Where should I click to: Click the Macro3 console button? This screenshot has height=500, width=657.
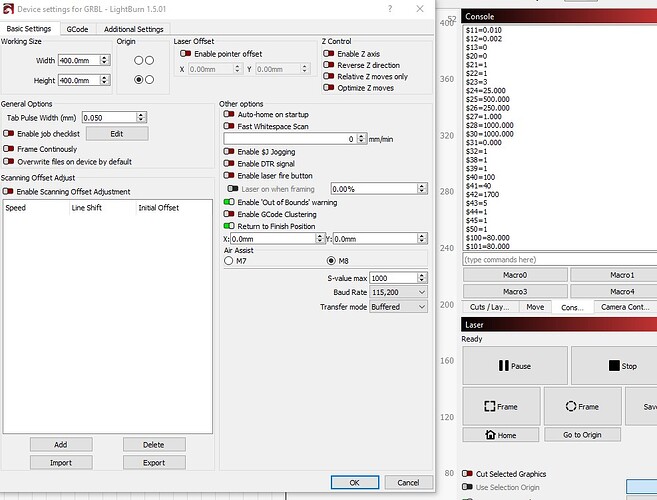click(x=515, y=291)
